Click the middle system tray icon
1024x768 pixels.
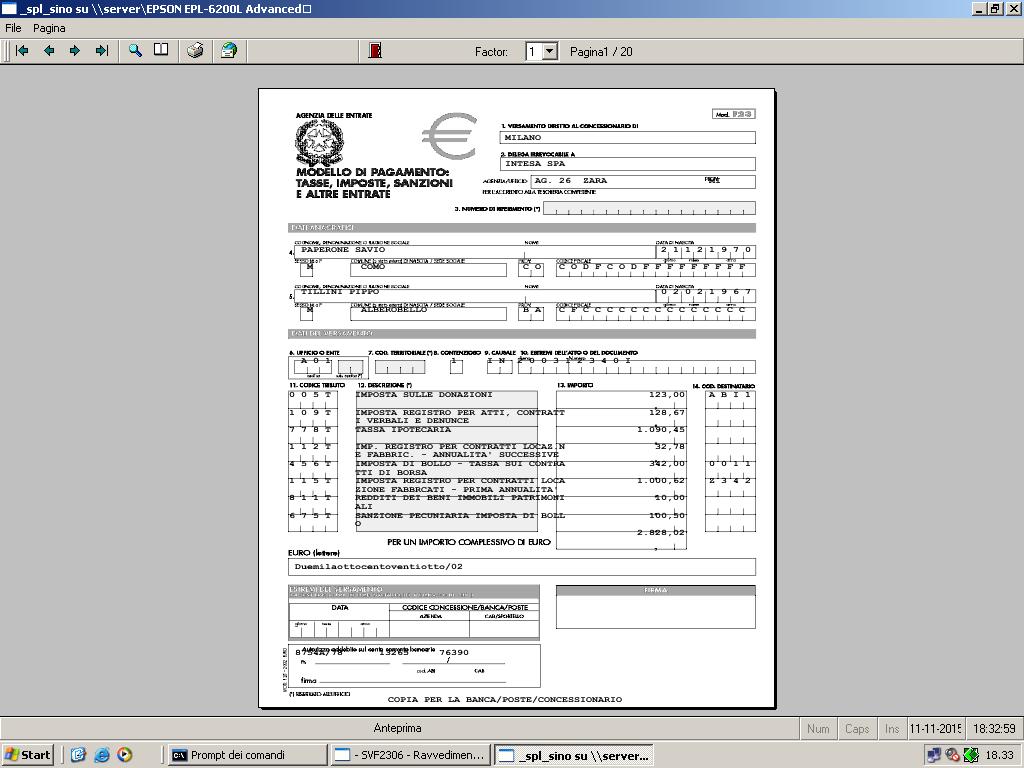pyautogui.click(x=952, y=755)
